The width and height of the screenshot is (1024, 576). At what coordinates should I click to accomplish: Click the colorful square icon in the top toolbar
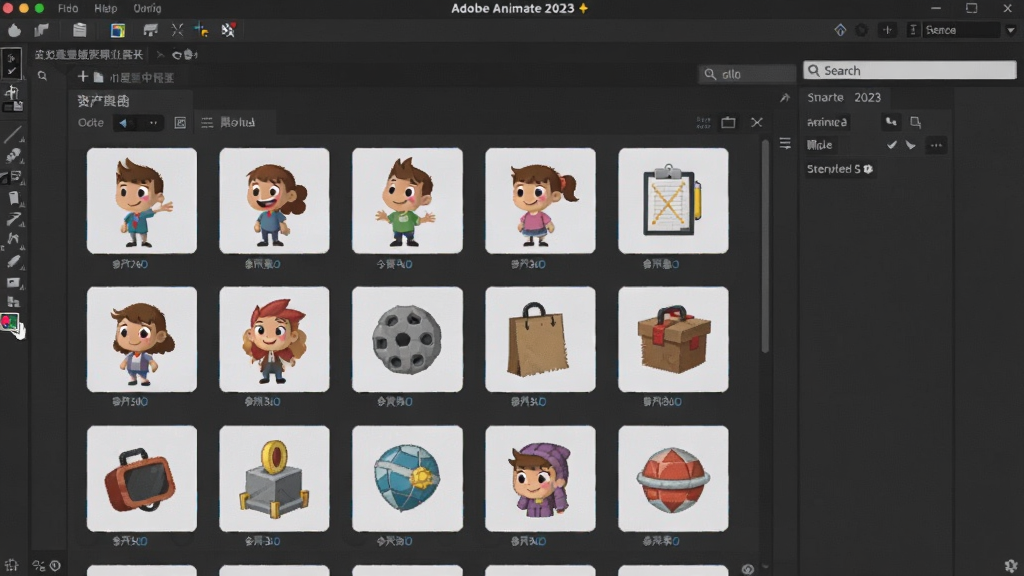118,30
